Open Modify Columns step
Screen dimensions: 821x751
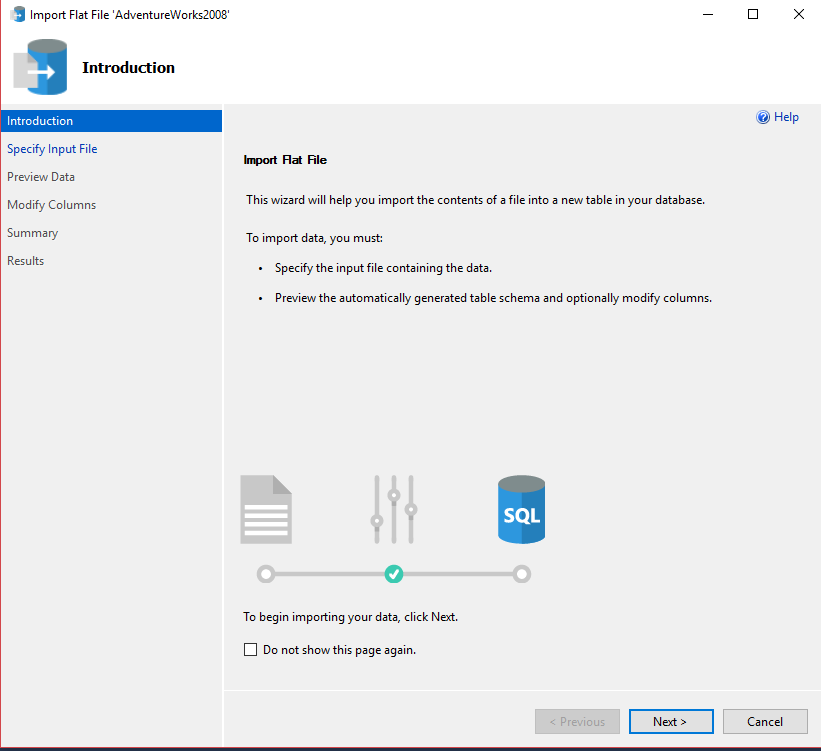(x=52, y=205)
